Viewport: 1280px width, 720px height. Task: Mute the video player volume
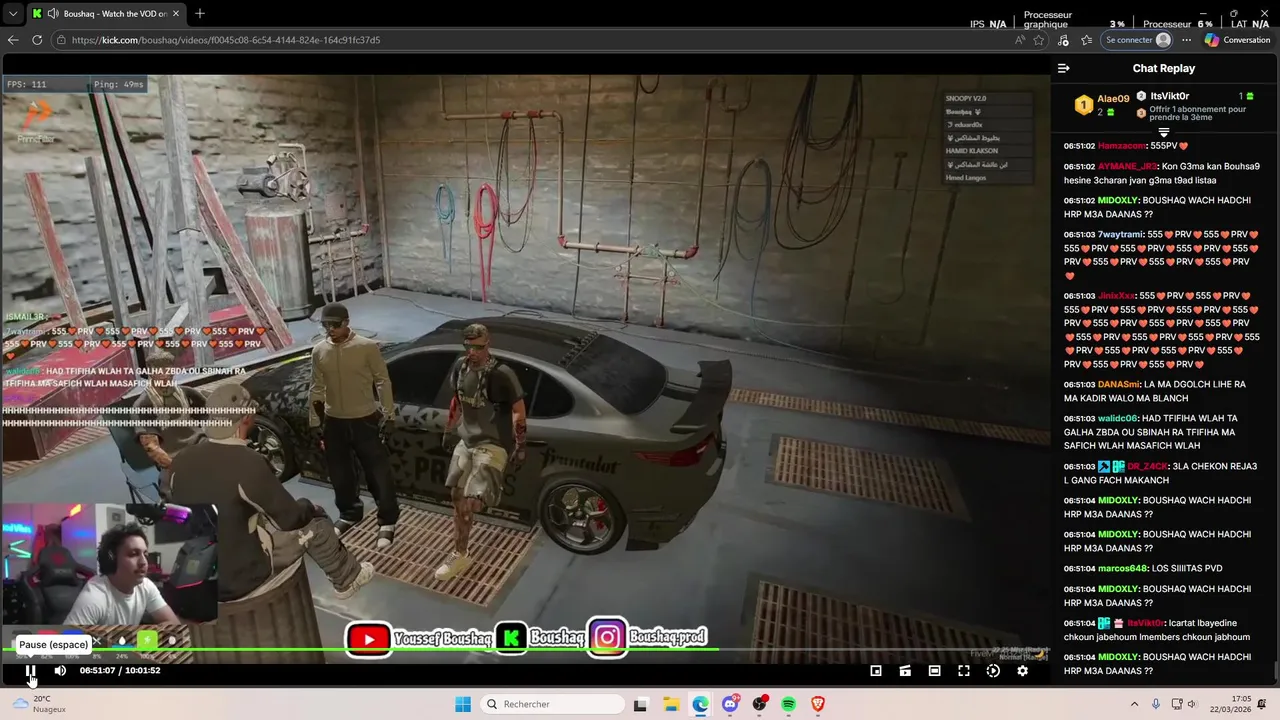60,671
